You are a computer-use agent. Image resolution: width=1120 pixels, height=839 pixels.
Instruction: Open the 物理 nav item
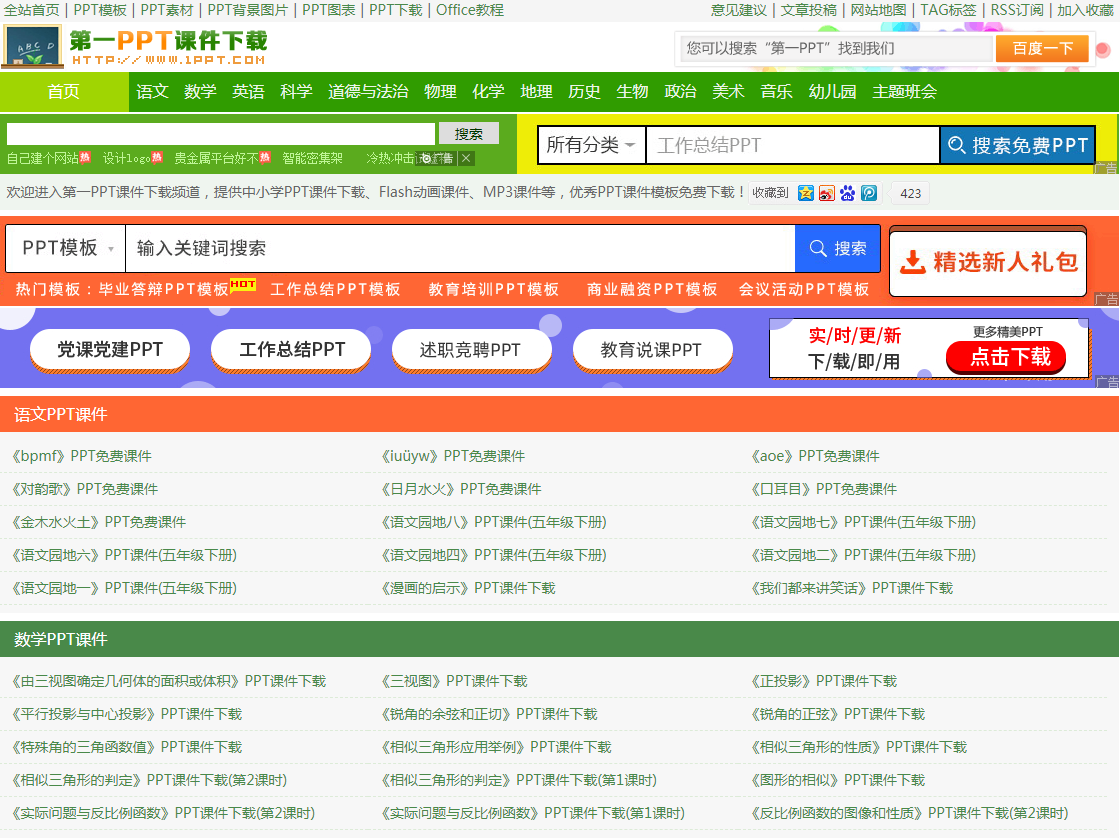(440, 91)
